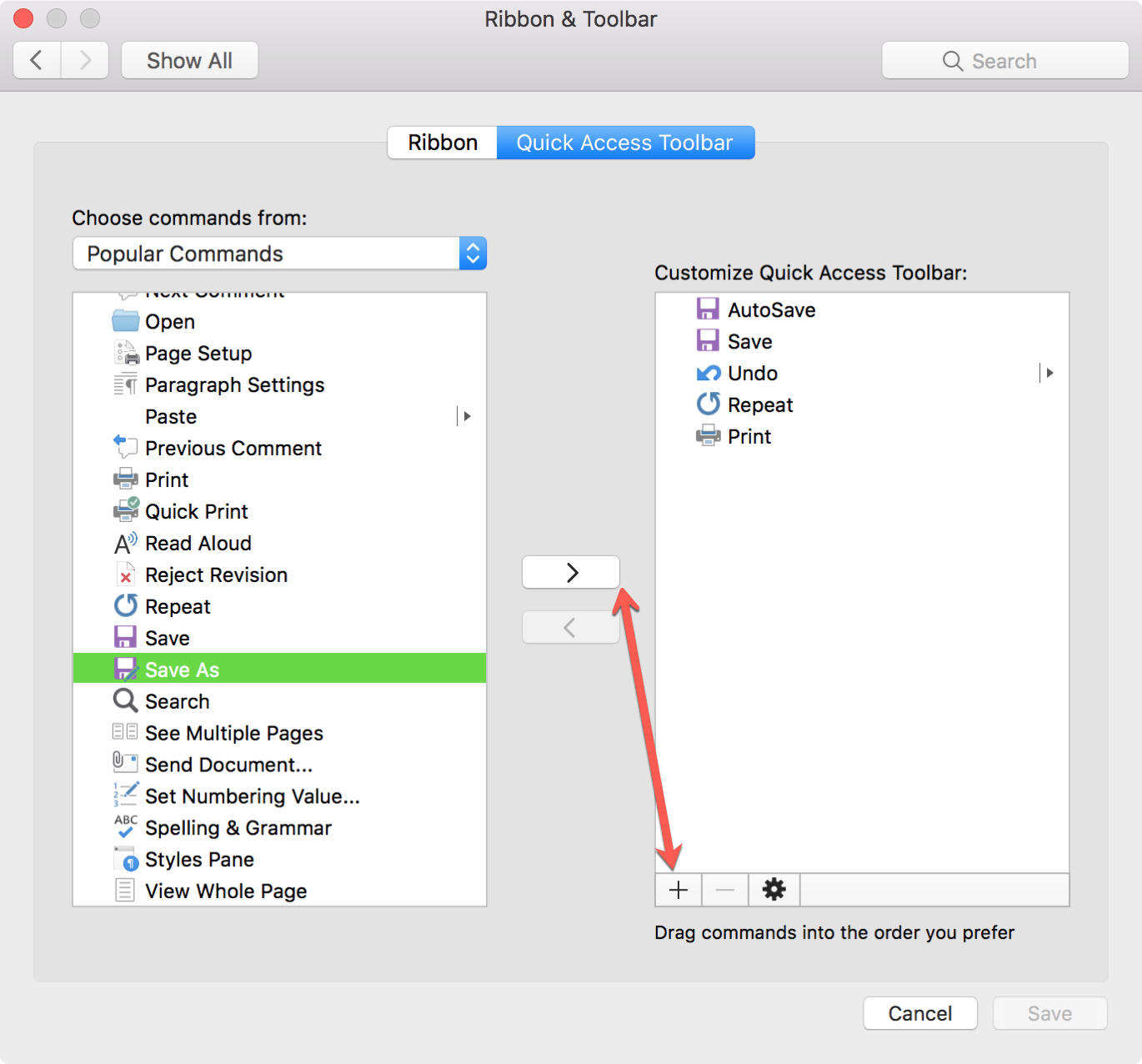Click the Undo icon in toolbar list
Screen dimensions: 1142x1064
point(708,373)
